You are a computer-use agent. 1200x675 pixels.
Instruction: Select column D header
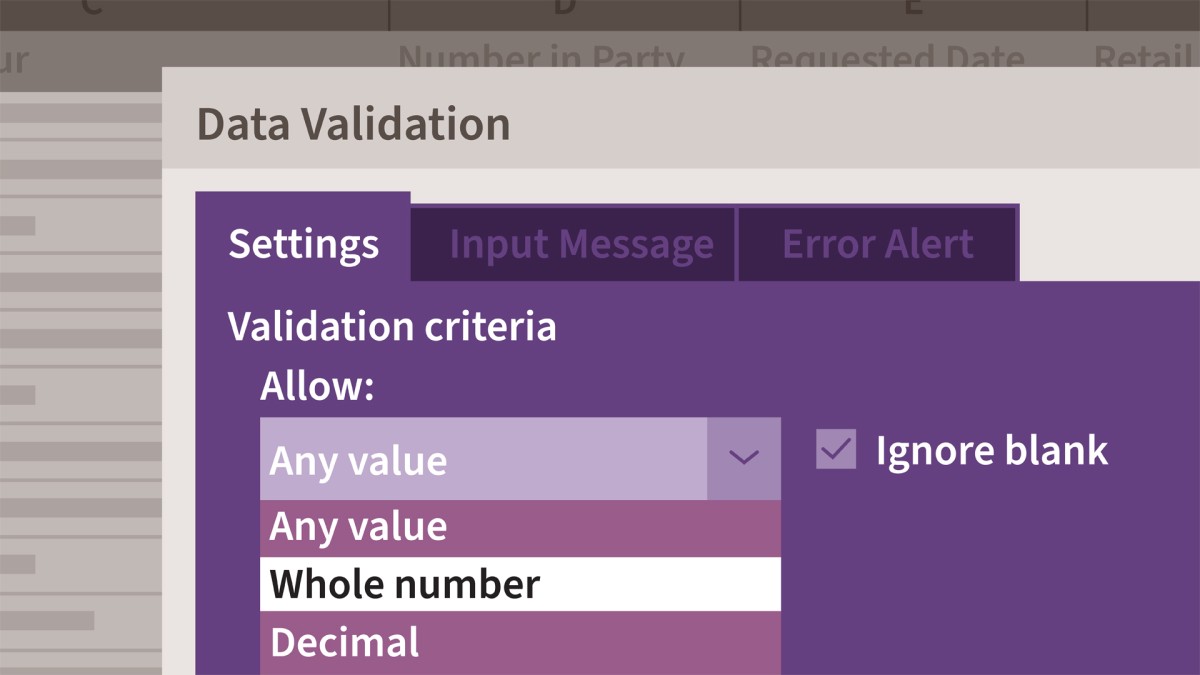point(564,12)
